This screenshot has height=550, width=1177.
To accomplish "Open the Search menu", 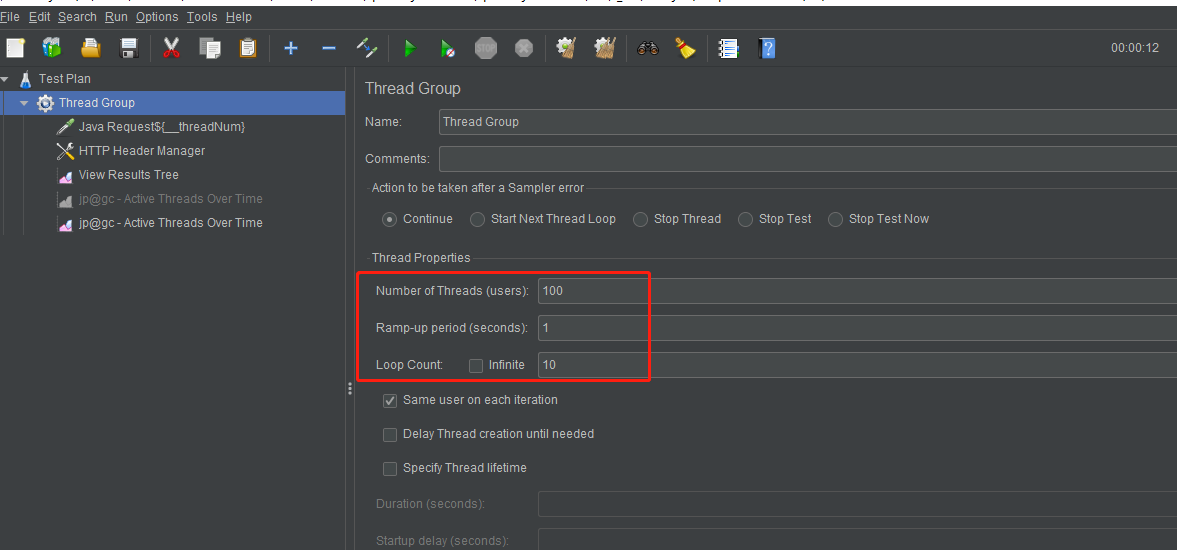I will click(77, 17).
